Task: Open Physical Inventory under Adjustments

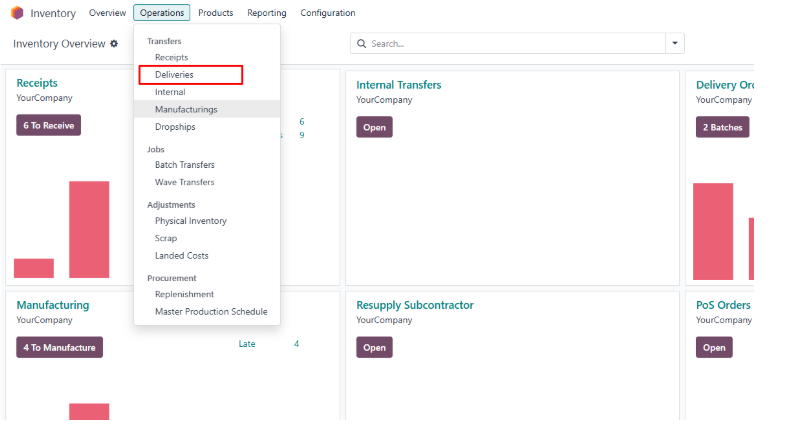Action: tap(190, 221)
